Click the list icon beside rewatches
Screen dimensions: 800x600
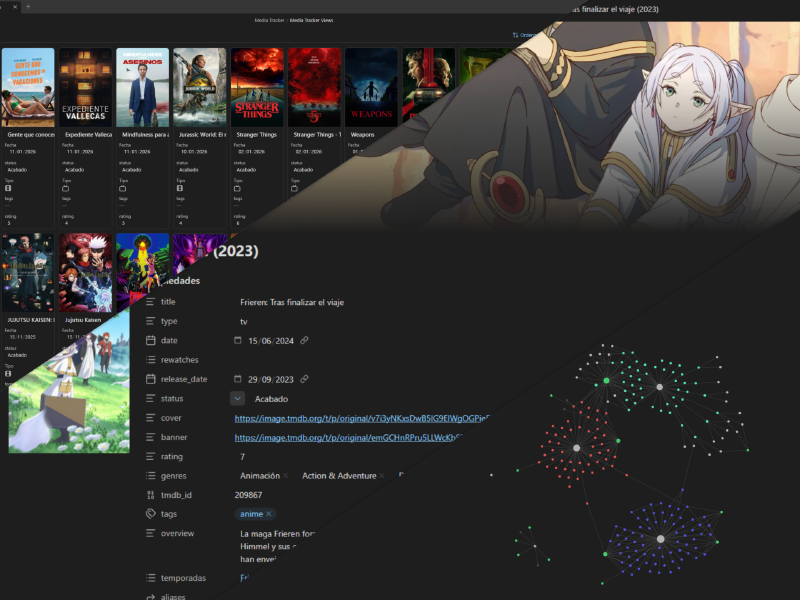pyautogui.click(x=148, y=359)
